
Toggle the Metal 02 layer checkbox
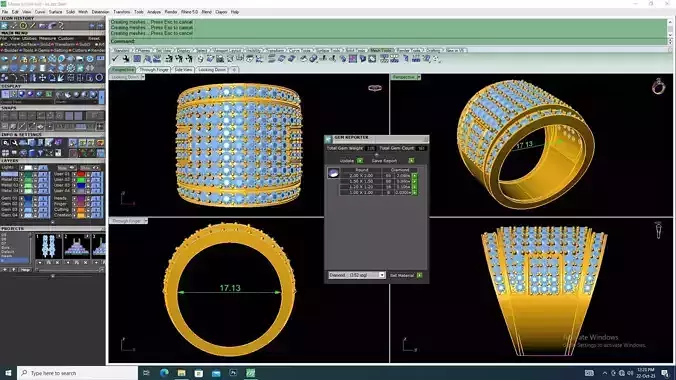pos(22,179)
